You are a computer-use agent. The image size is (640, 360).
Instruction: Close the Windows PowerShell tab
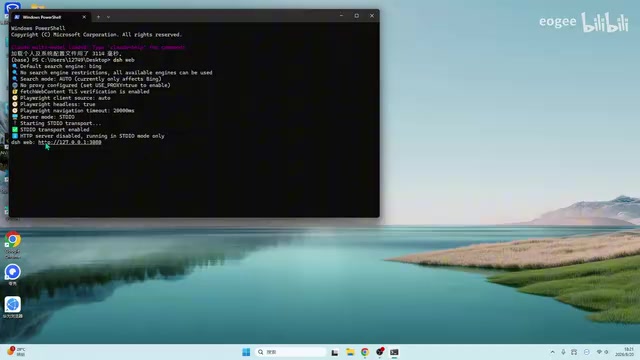coord(84,17)
